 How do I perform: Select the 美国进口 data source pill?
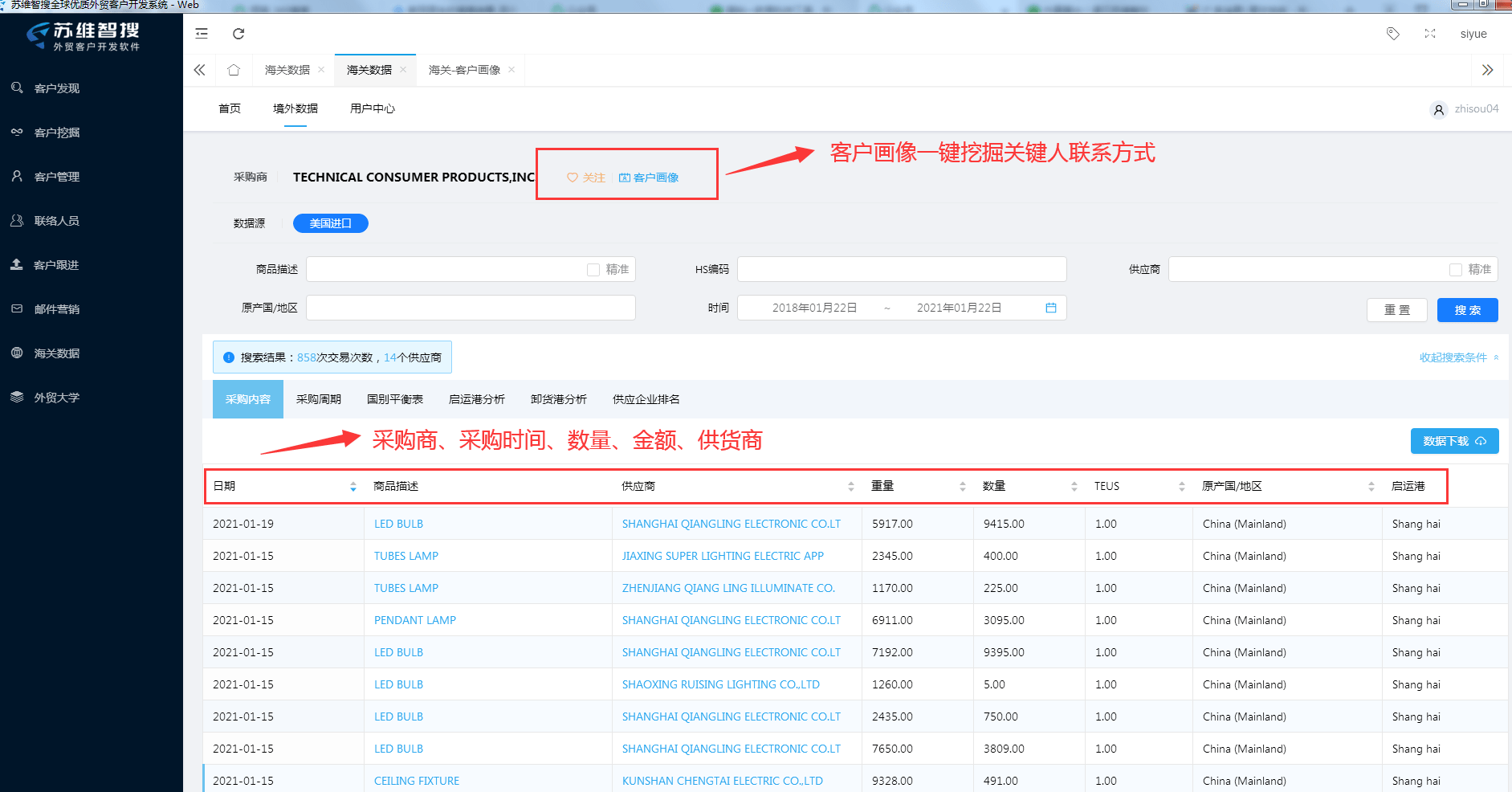click(331, 223)
